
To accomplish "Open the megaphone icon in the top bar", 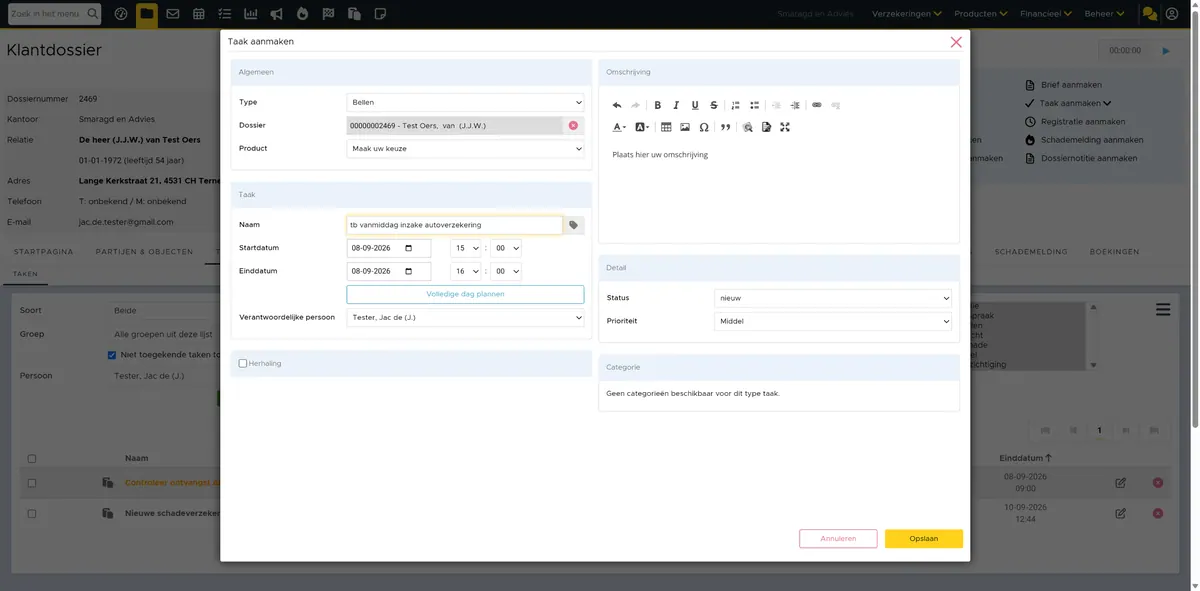I will pyautogui.click(x=276, y=14).
